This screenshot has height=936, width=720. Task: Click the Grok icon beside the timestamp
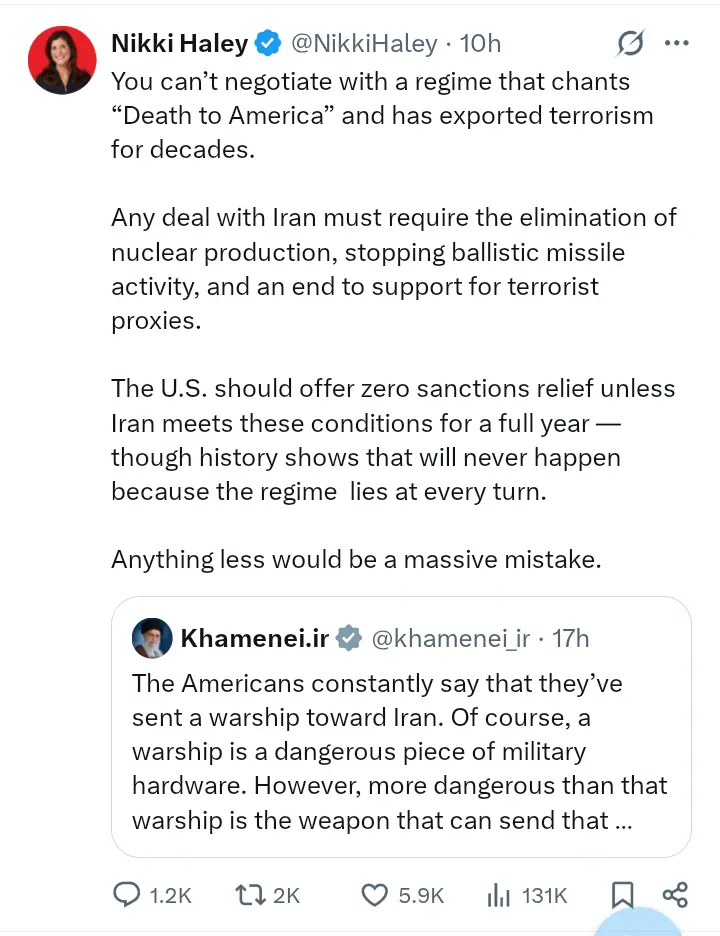coord(630,44)
